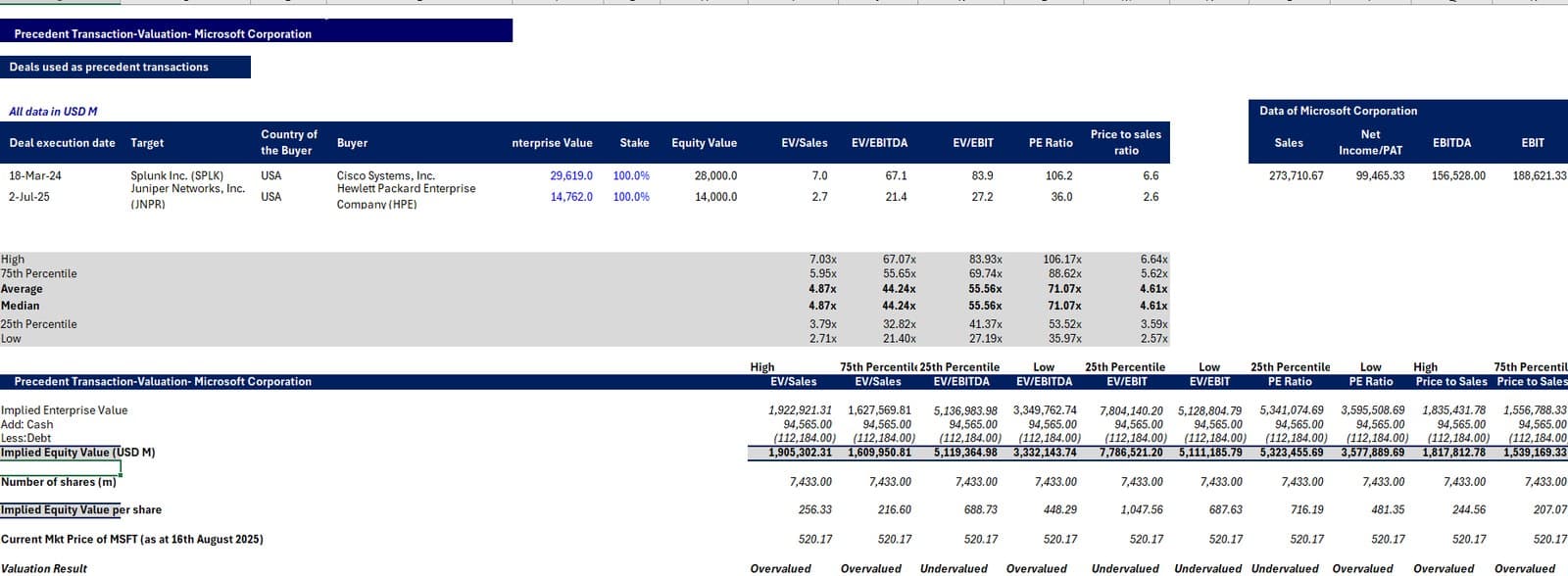Viewport: 1568px width, 576px height.
Task: Select implied equity value '3,332,143.74'
Action: [x=1044, y=453]
